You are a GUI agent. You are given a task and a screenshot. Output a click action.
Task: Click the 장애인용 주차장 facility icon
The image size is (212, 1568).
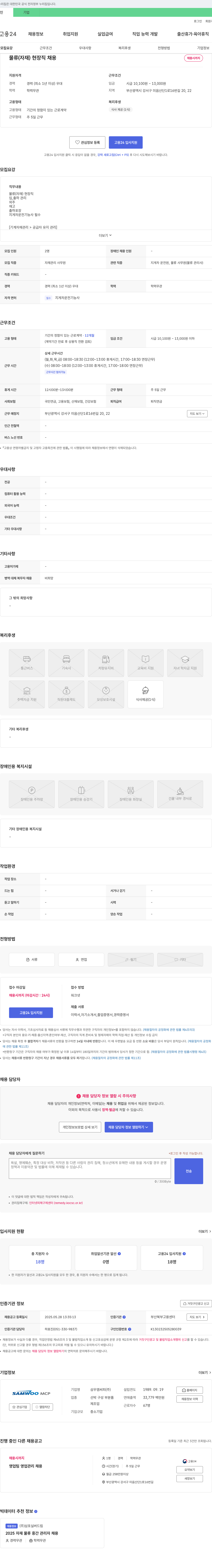[x=32, y=794]
